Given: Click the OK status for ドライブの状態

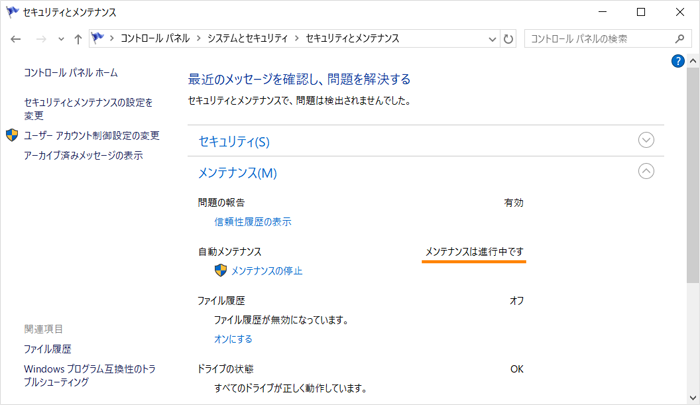Looking at the screenshot, I should [517, 369].
